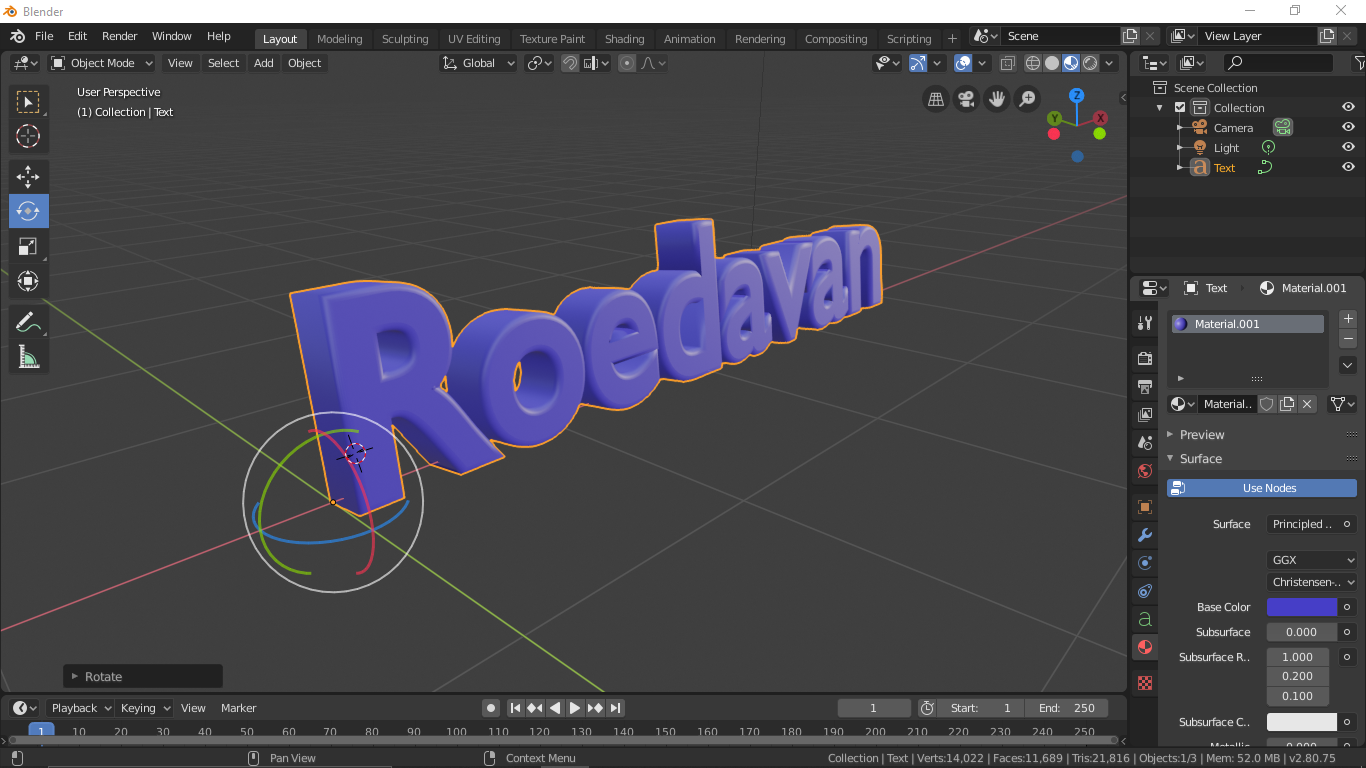Toggle the camera view button
Screen dimensions: 1366x768
point(966,99)
